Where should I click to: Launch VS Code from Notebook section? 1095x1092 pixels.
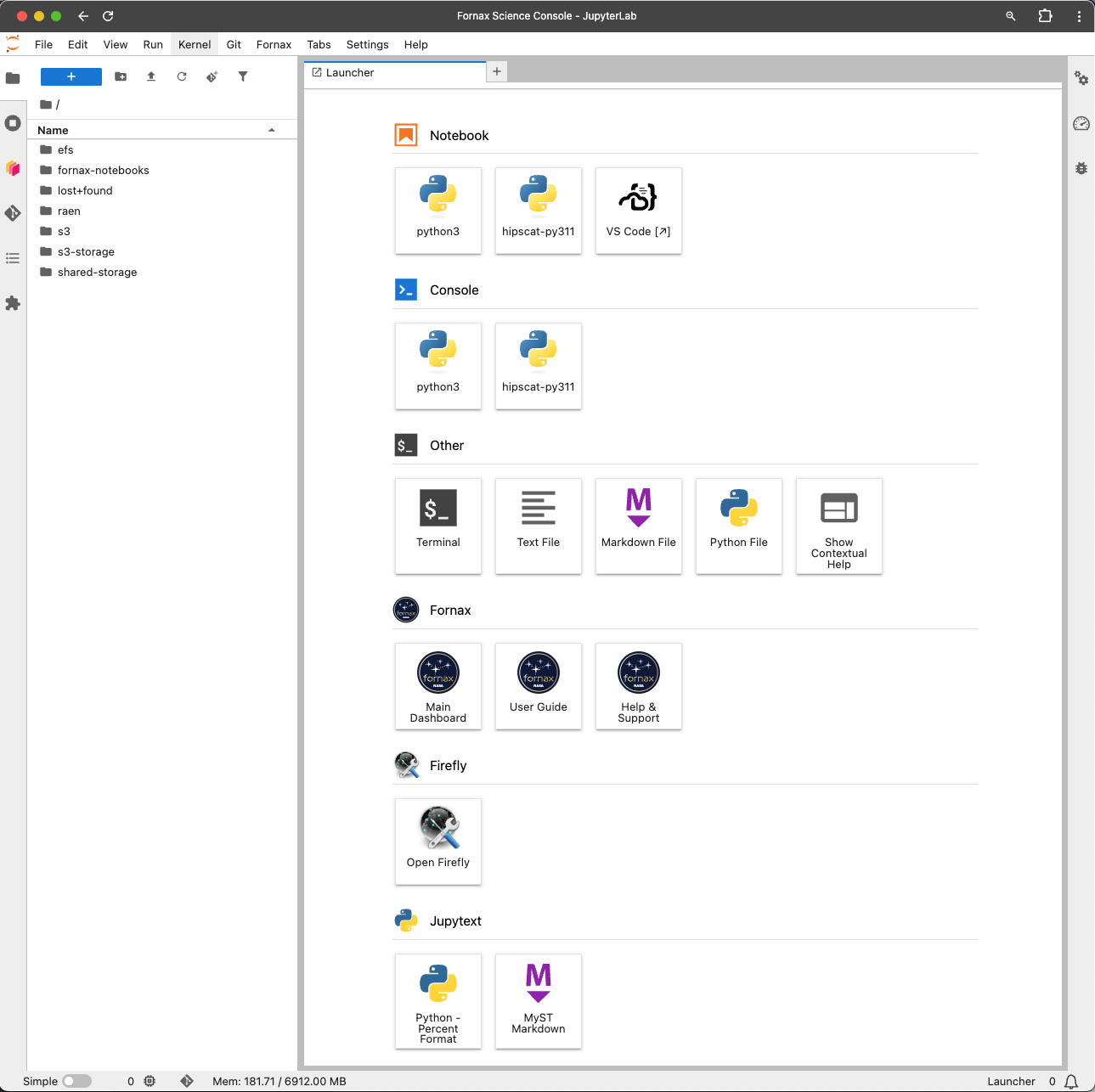point(638,210)
